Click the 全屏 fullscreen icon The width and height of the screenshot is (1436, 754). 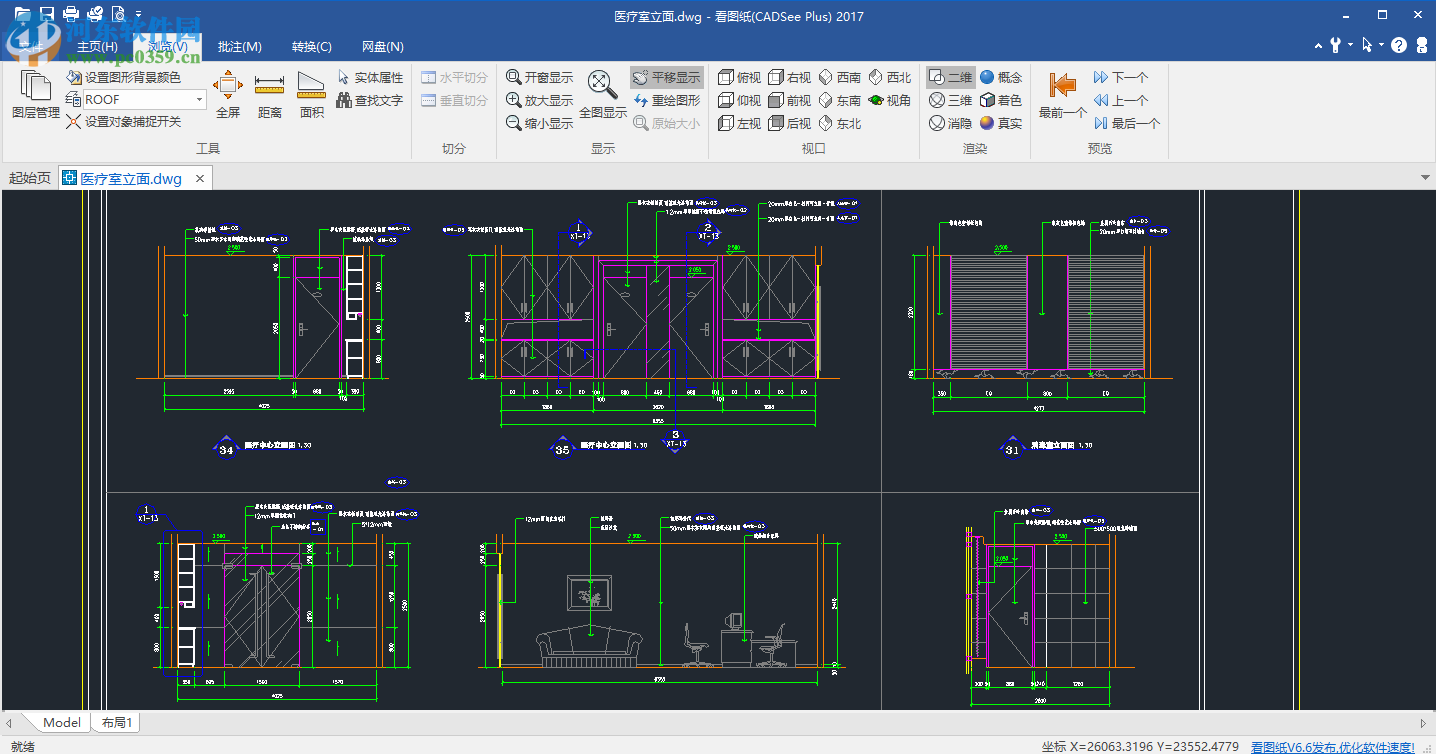228,94
